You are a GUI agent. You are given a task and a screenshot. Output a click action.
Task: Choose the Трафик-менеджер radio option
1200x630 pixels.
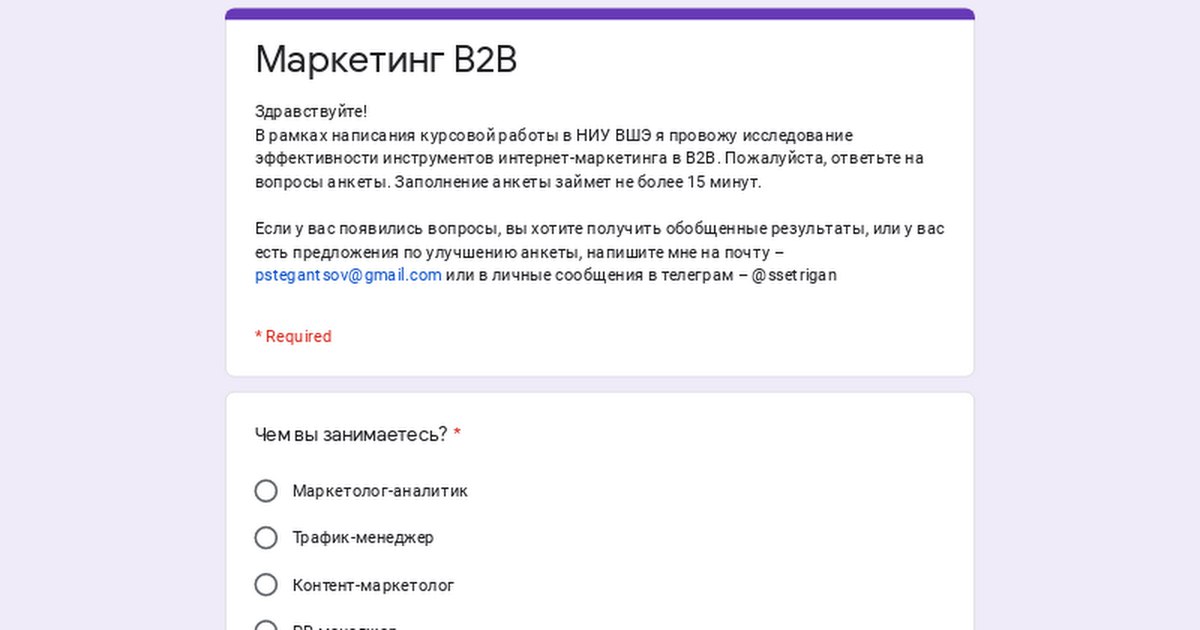click(266, 538)
